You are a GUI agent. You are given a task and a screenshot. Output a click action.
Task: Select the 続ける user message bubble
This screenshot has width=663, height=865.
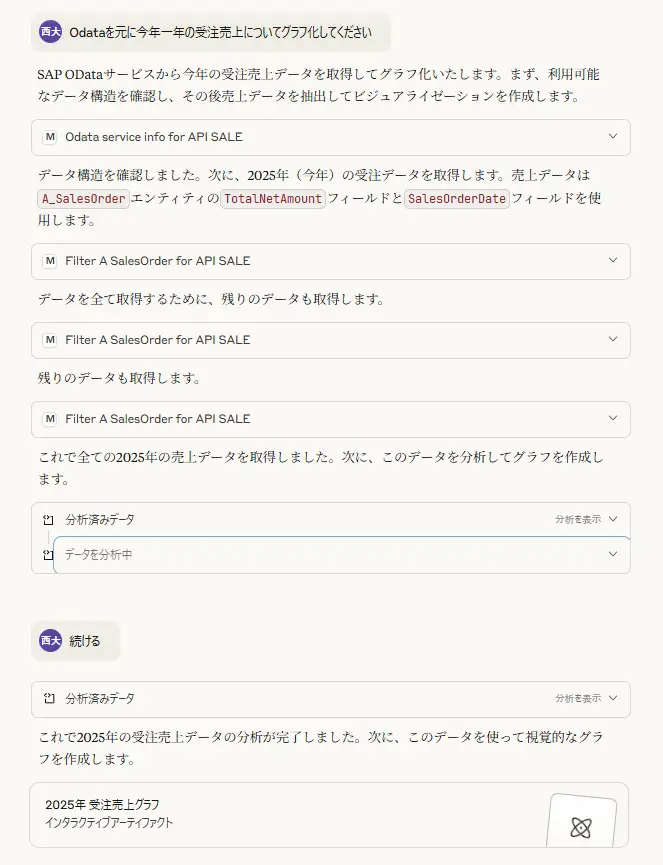pos(76,640)
